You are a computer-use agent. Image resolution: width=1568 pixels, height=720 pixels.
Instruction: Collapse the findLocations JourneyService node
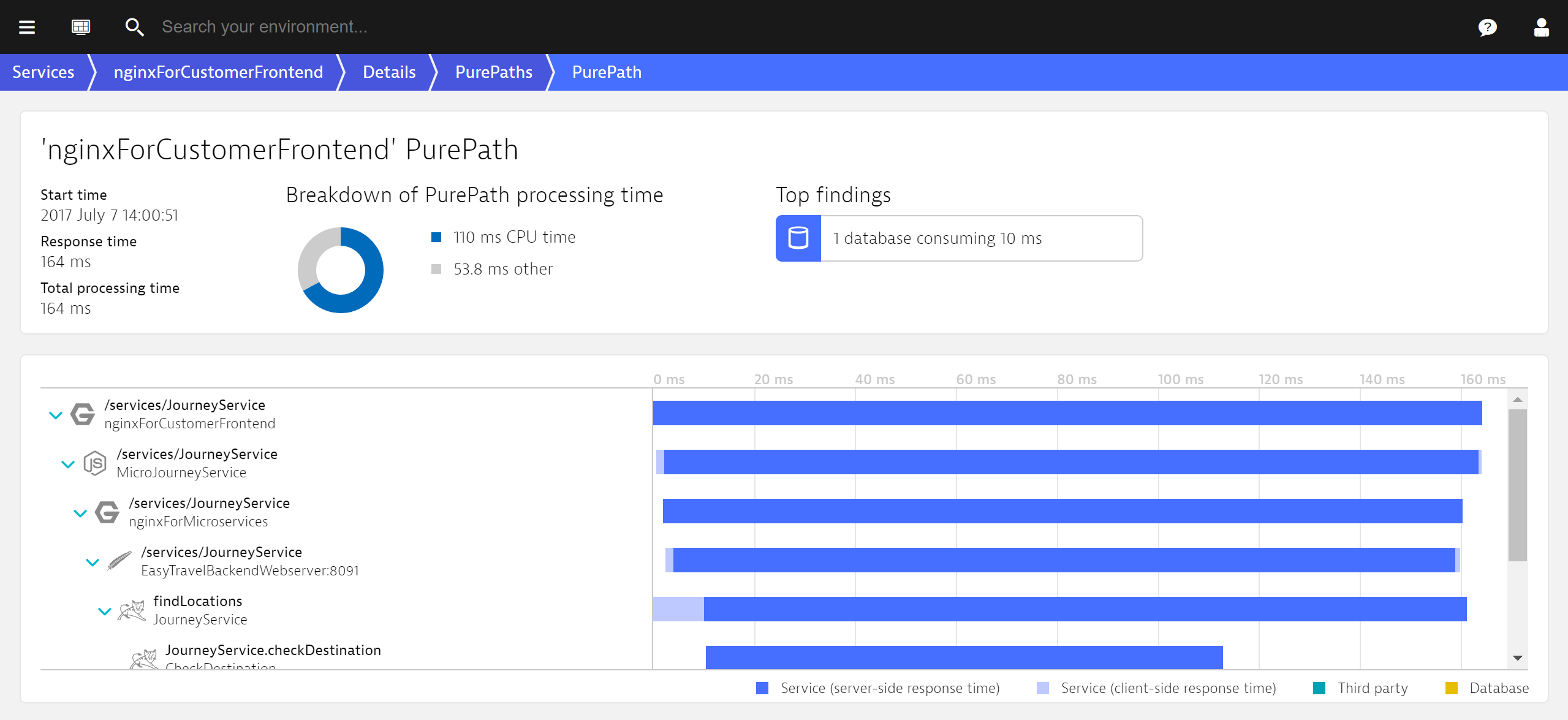(x=105, y=611)
